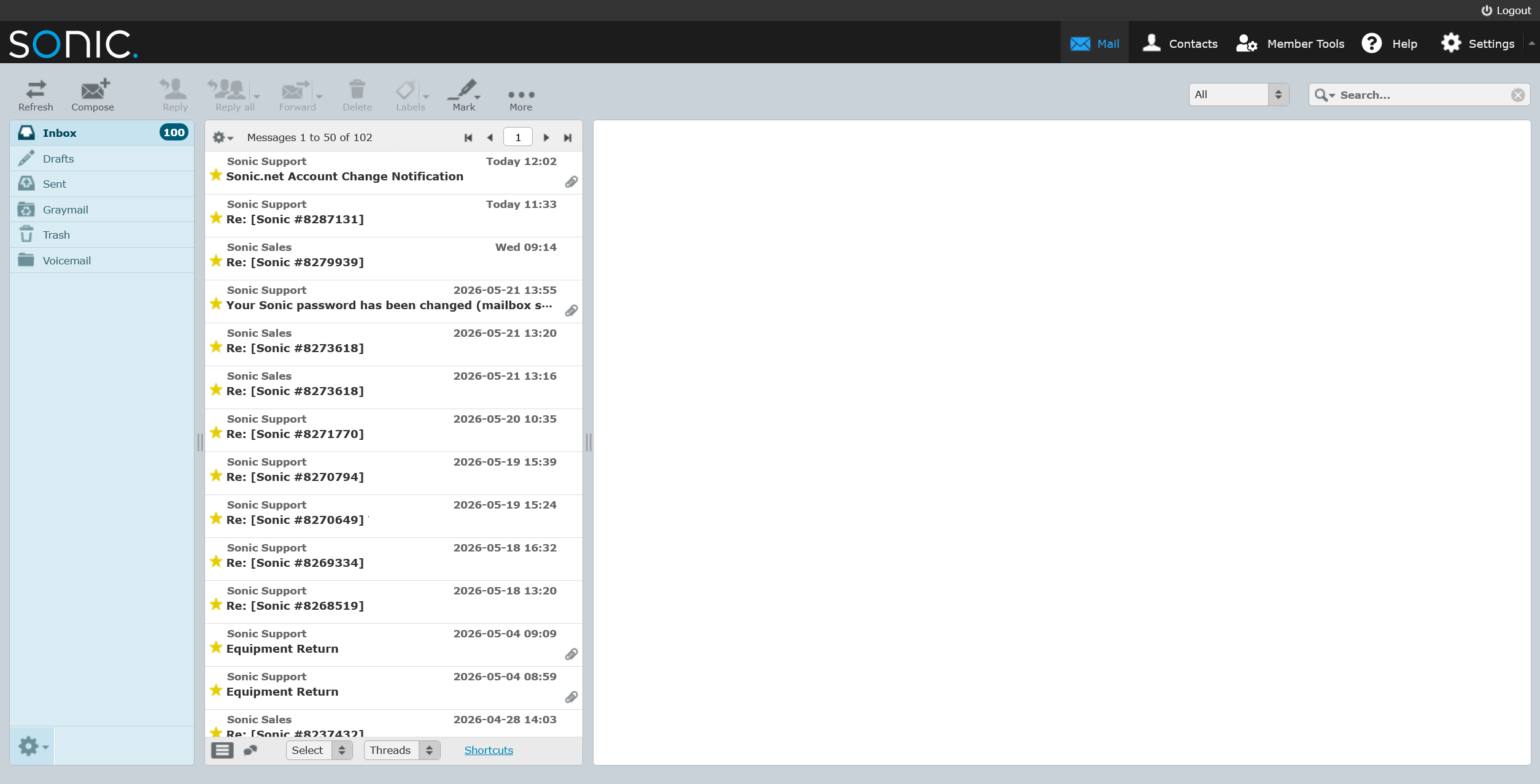Open the Drafts folder
The height and width of the screenshot is (784, 1540).
coord(102,159)
